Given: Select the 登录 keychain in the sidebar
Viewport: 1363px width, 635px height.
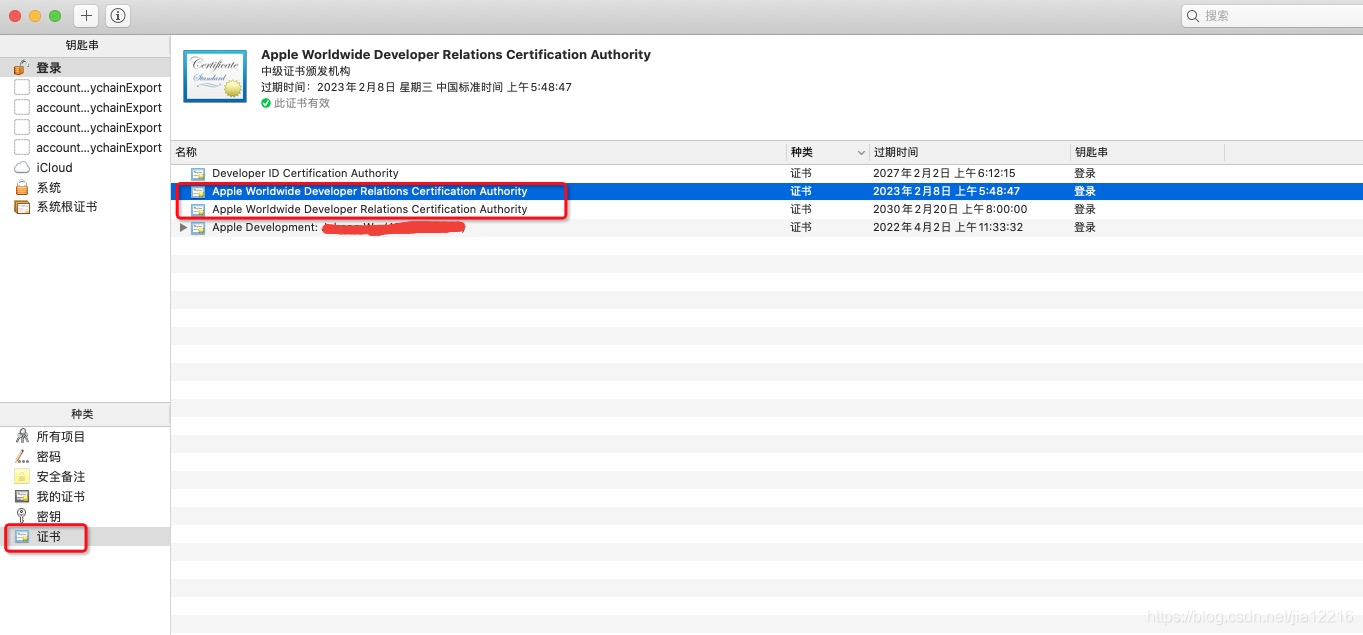Looking at the screenshot, I should [x=85, y=68].
